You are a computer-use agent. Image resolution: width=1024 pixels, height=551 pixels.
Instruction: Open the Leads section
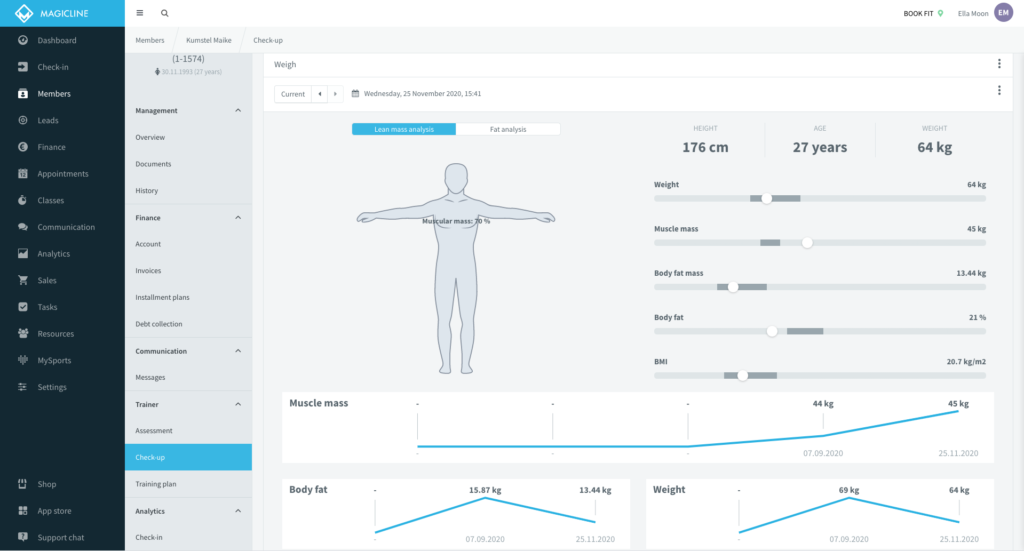48,120
